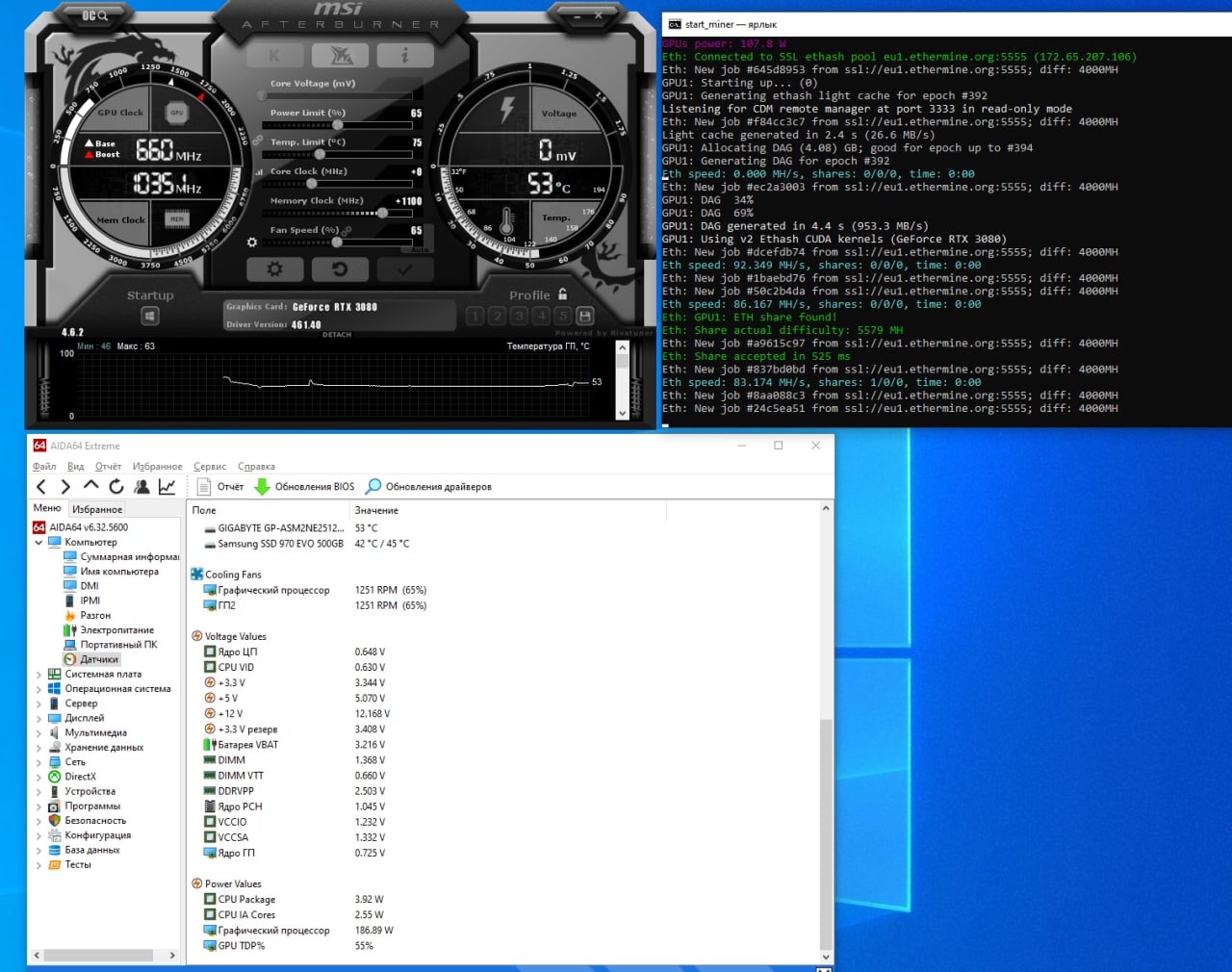Click the Поле column header
1232x972 pixels.
point(269,511)
